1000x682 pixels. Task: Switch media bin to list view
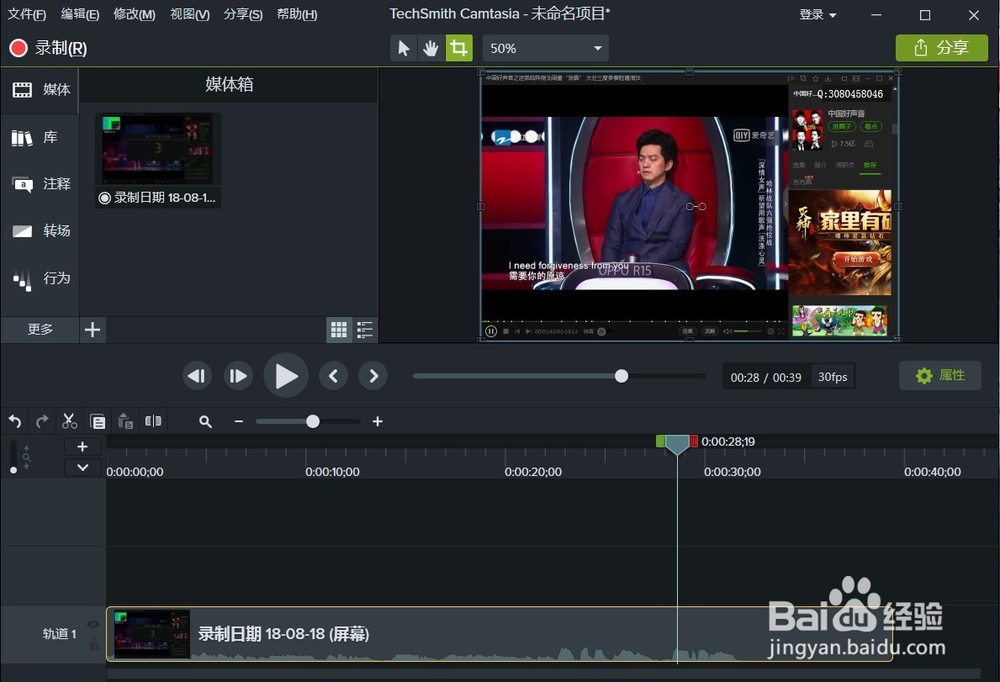point(365,329)
